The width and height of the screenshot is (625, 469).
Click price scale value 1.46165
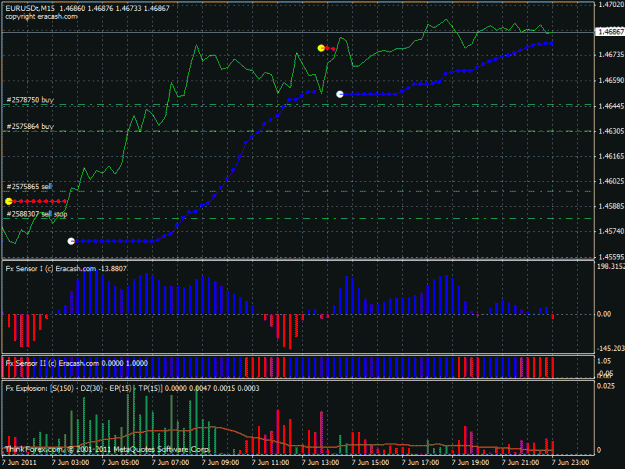(x=610, y=156)
